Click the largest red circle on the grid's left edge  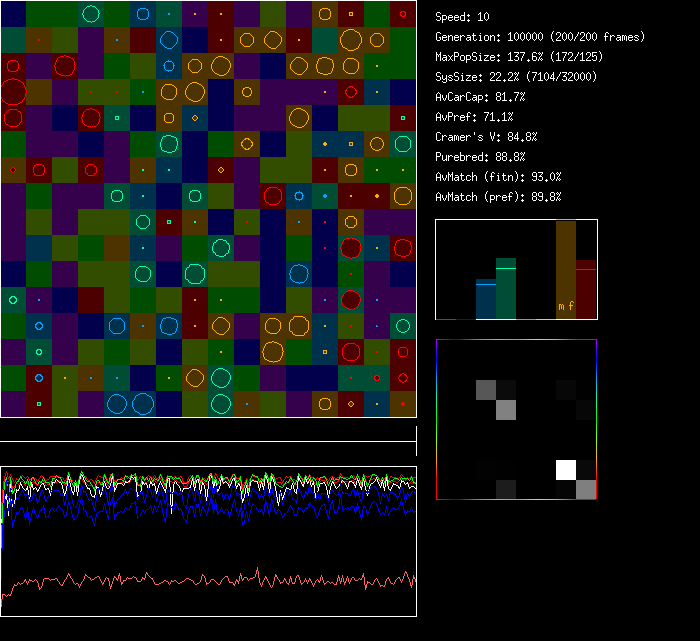click(13, 93)
